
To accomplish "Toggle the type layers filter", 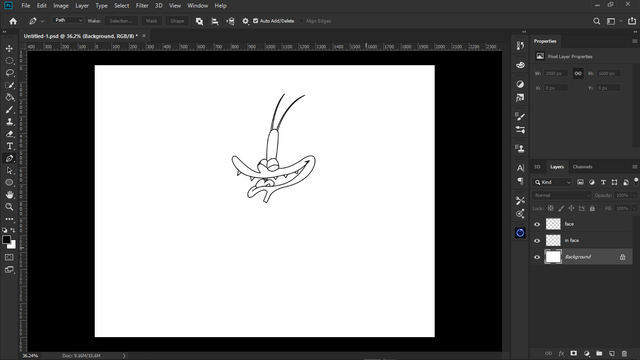I will pyautogui.click(x=603, y=182).
